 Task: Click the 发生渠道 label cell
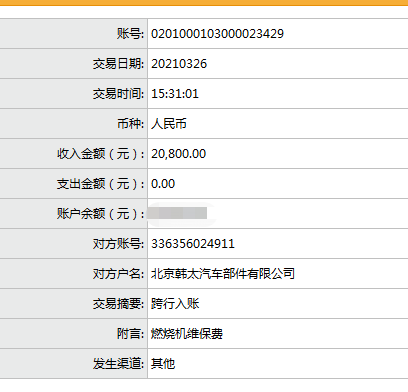click(x=73, y=364)
